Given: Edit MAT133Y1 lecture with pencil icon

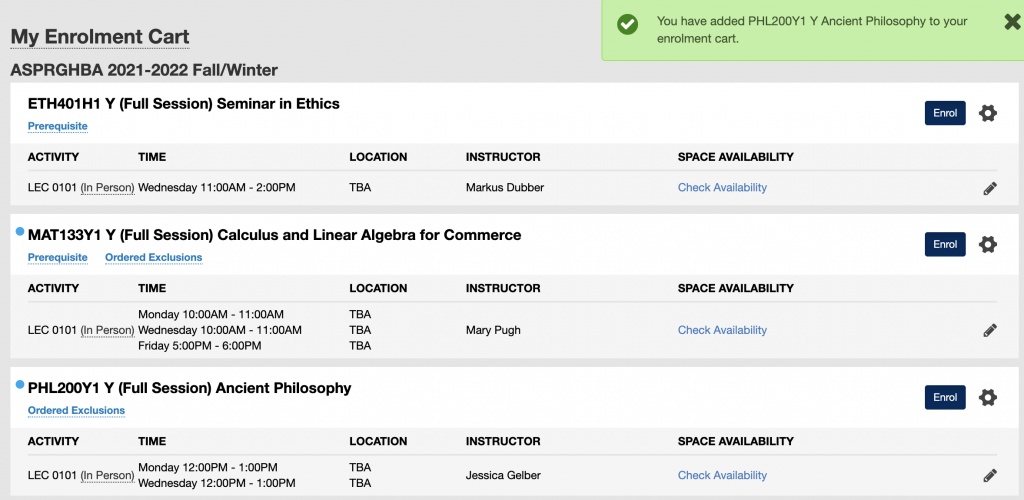Looking at the screenshot, I should click(990, 330).
